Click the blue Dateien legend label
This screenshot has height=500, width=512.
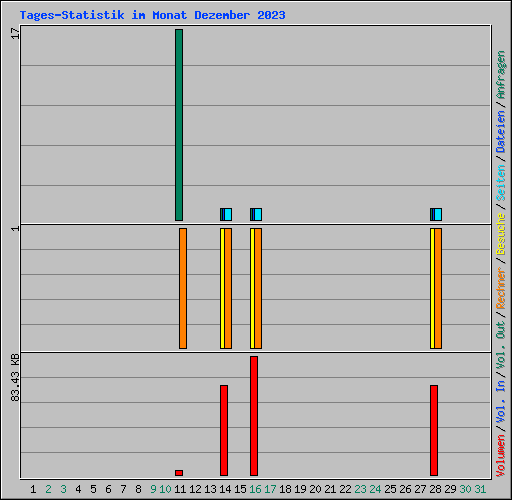point(501,132)
